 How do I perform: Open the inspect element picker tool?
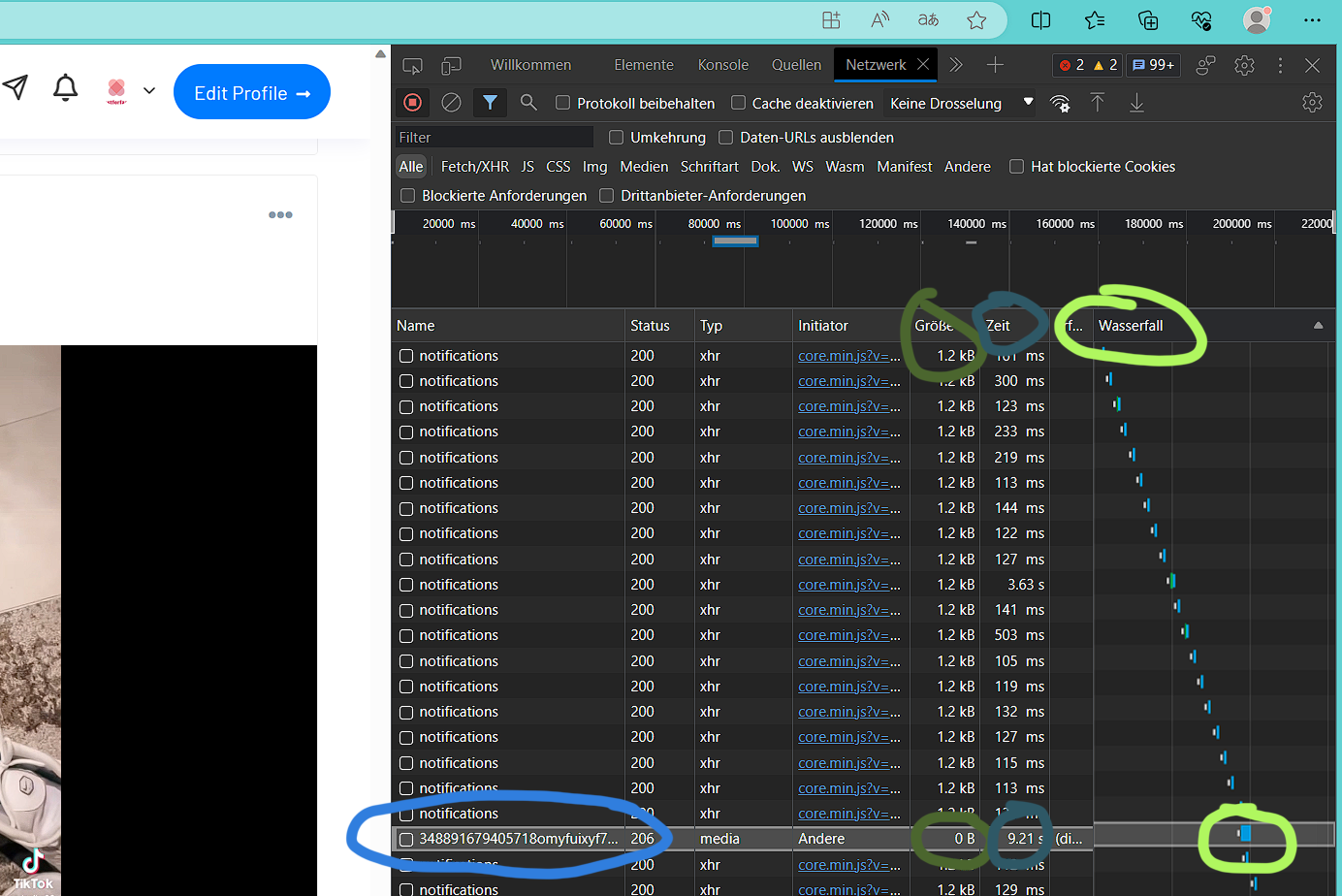coord(413,65)
